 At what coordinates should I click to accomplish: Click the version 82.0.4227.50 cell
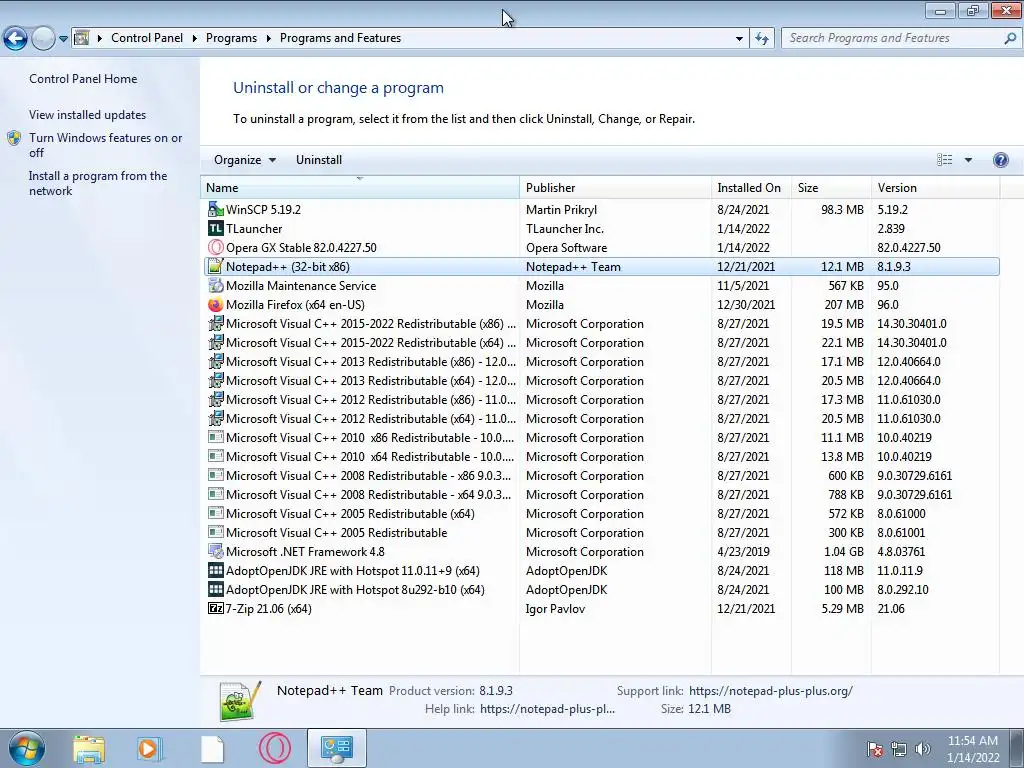[x=908, y=248]
